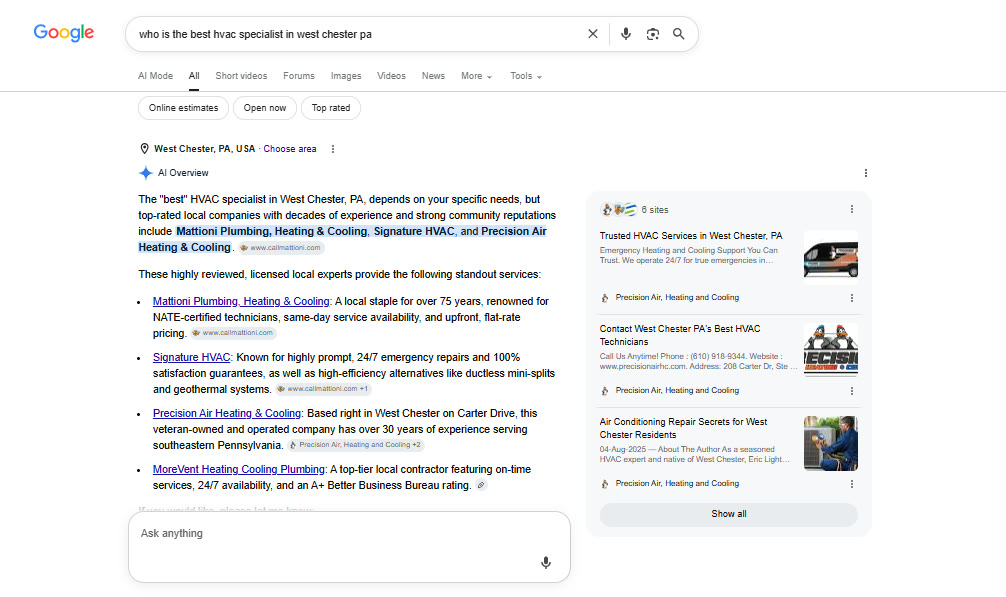Open three-dot menu for Trusted HVAC Services card

tap(851, 298)
